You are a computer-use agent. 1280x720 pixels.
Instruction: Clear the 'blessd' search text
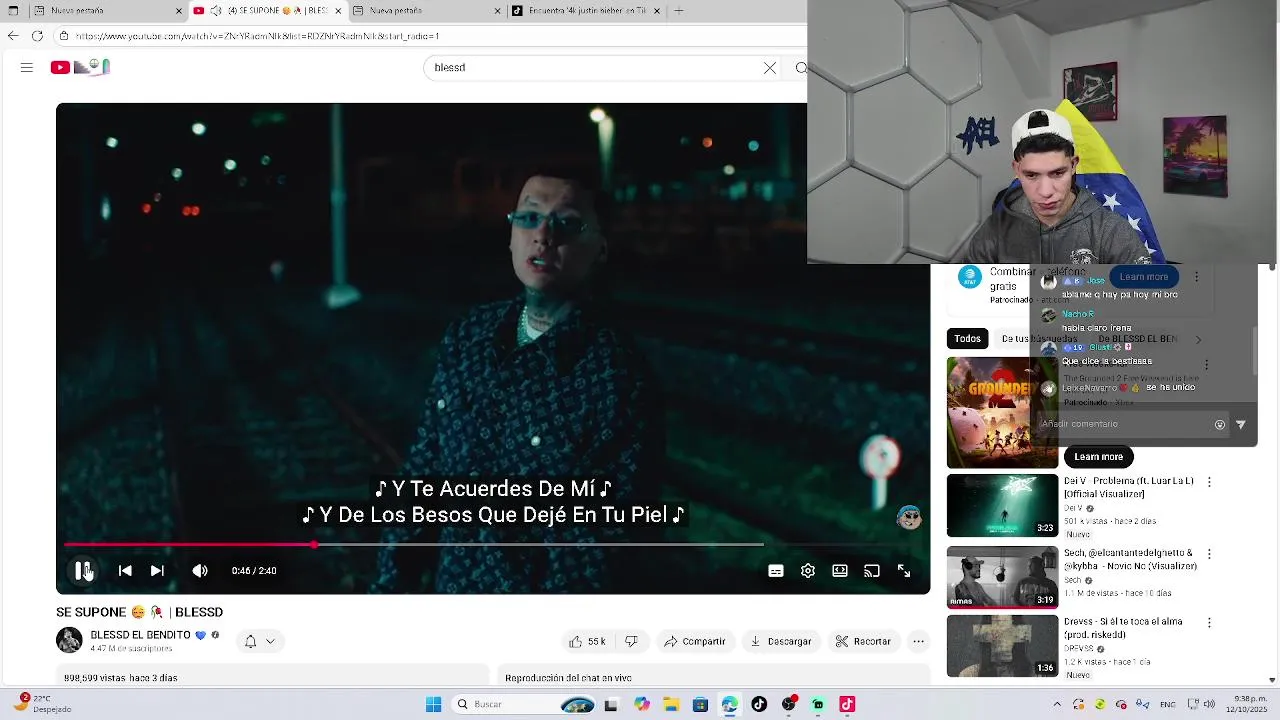click(x=770, y=67)
